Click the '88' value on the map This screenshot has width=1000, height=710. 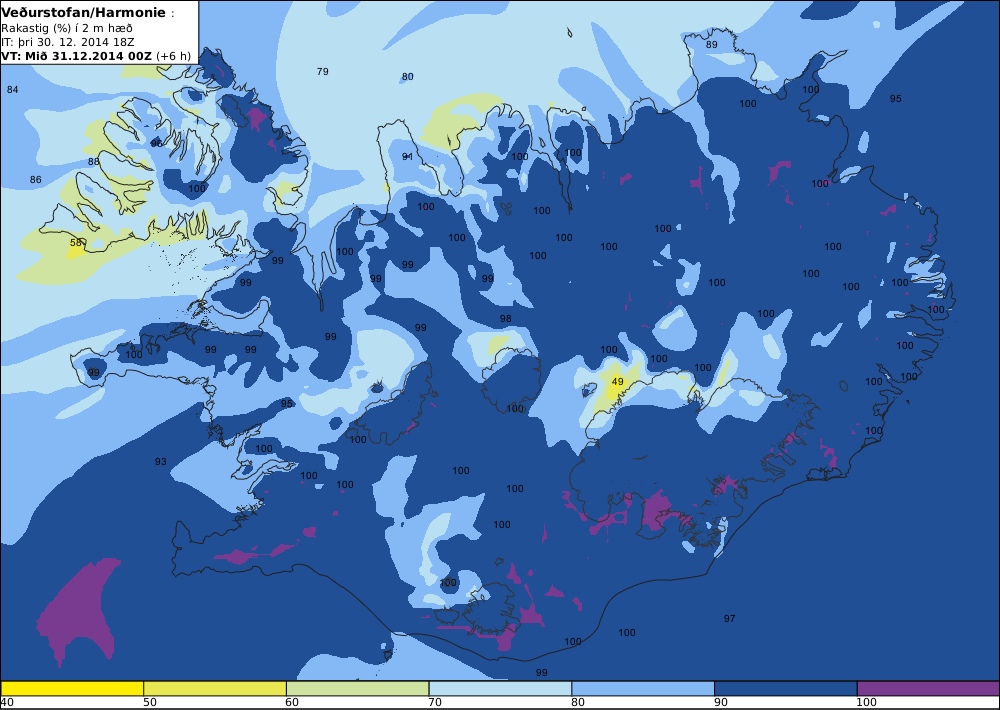(94, 161)
